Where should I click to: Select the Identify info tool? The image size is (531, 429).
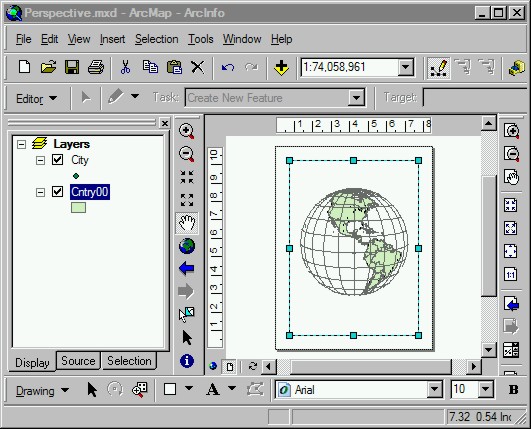pyautogui.click(x=187, y=361)
